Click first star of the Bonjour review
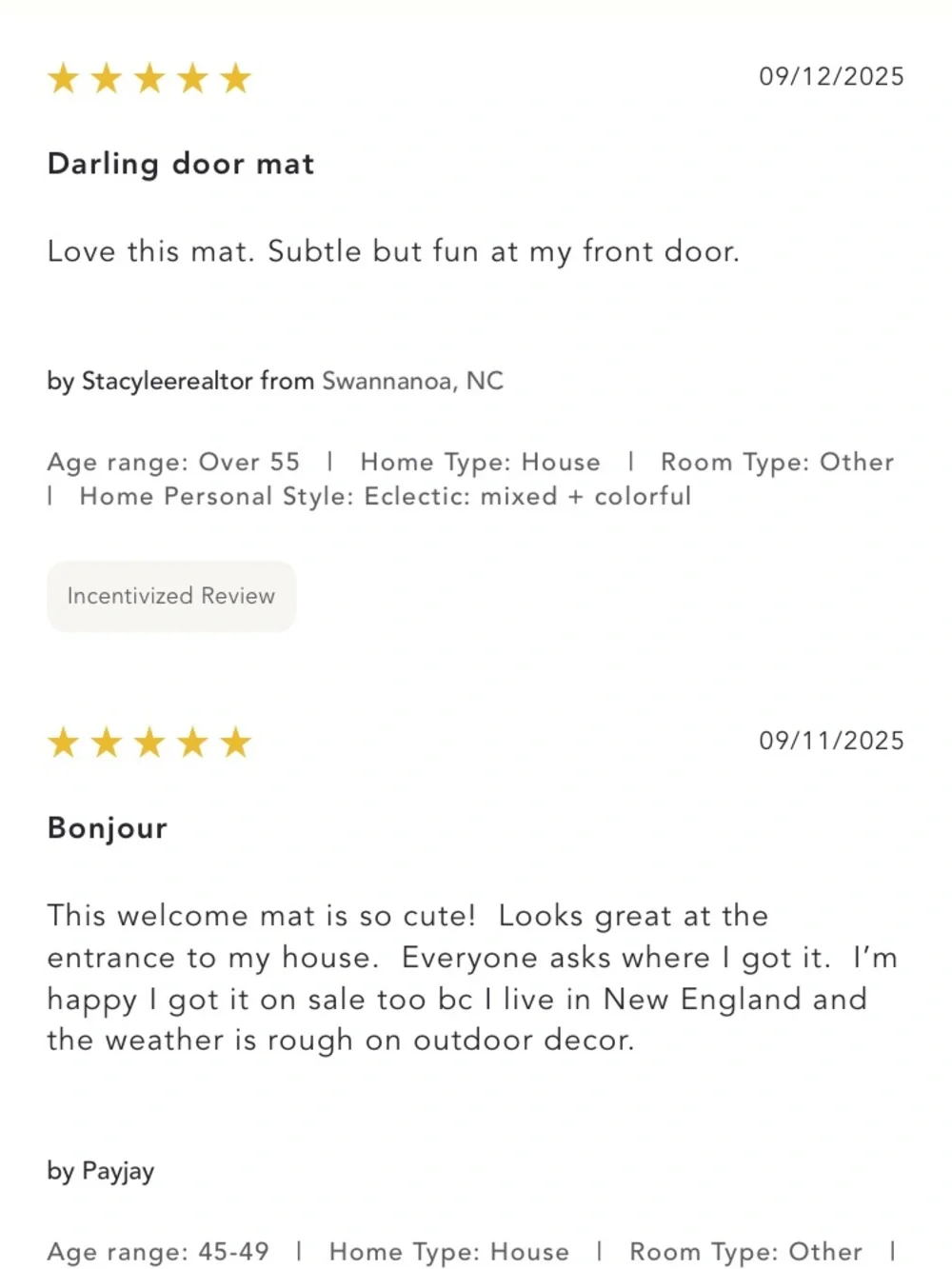Screen dimensions: 952x1269 pyautogui.click(x=64, y=742)
